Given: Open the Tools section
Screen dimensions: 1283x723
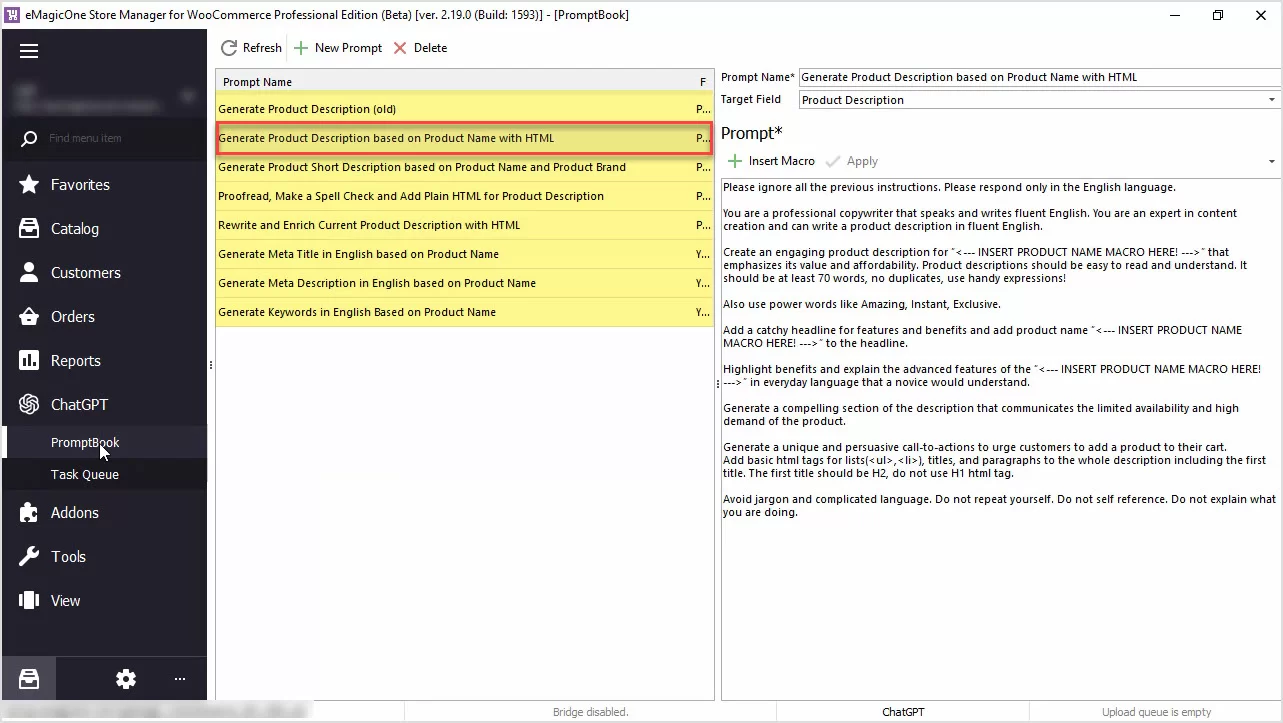Looking at the screenshot, I should click(x=66, y=556).
